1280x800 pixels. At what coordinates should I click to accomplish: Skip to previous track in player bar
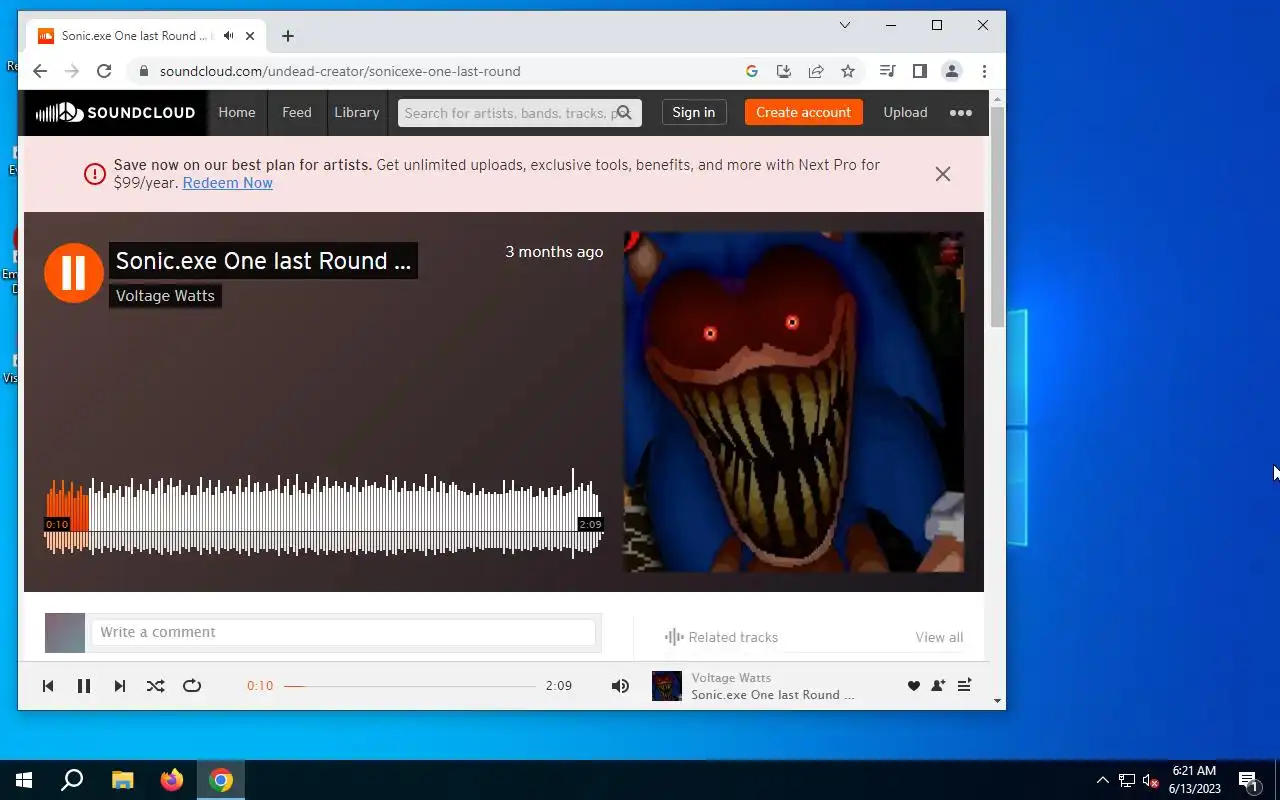click(48, 686)
